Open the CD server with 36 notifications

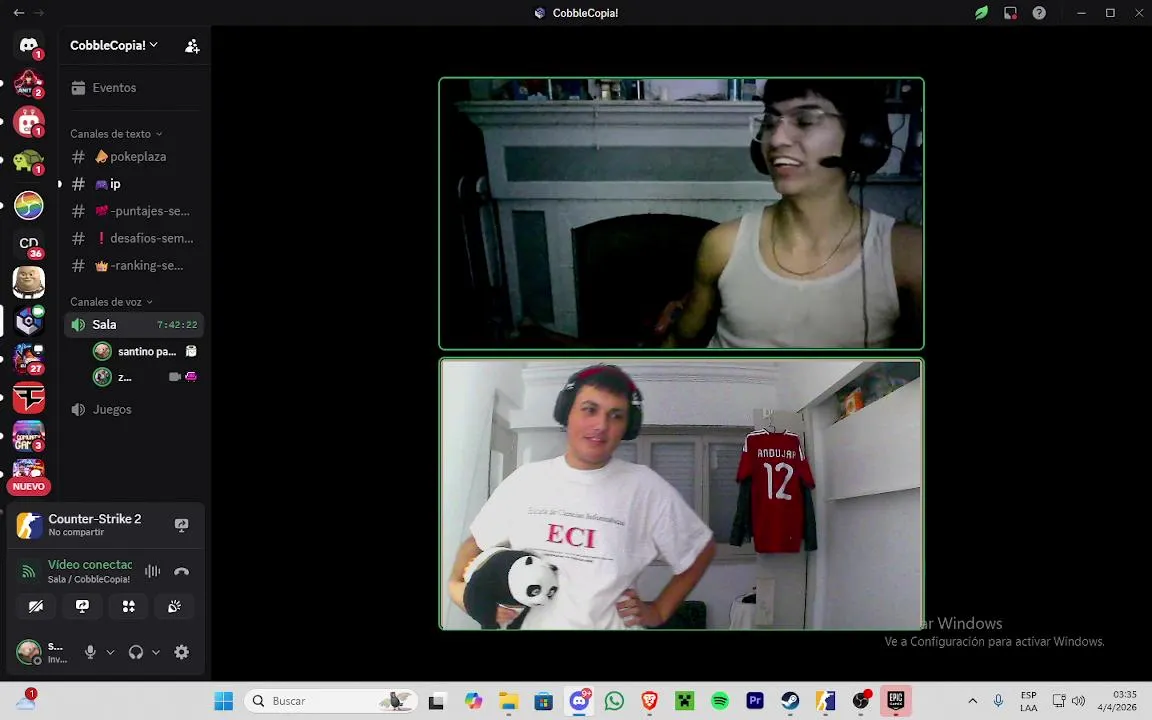tap(29, 244)
